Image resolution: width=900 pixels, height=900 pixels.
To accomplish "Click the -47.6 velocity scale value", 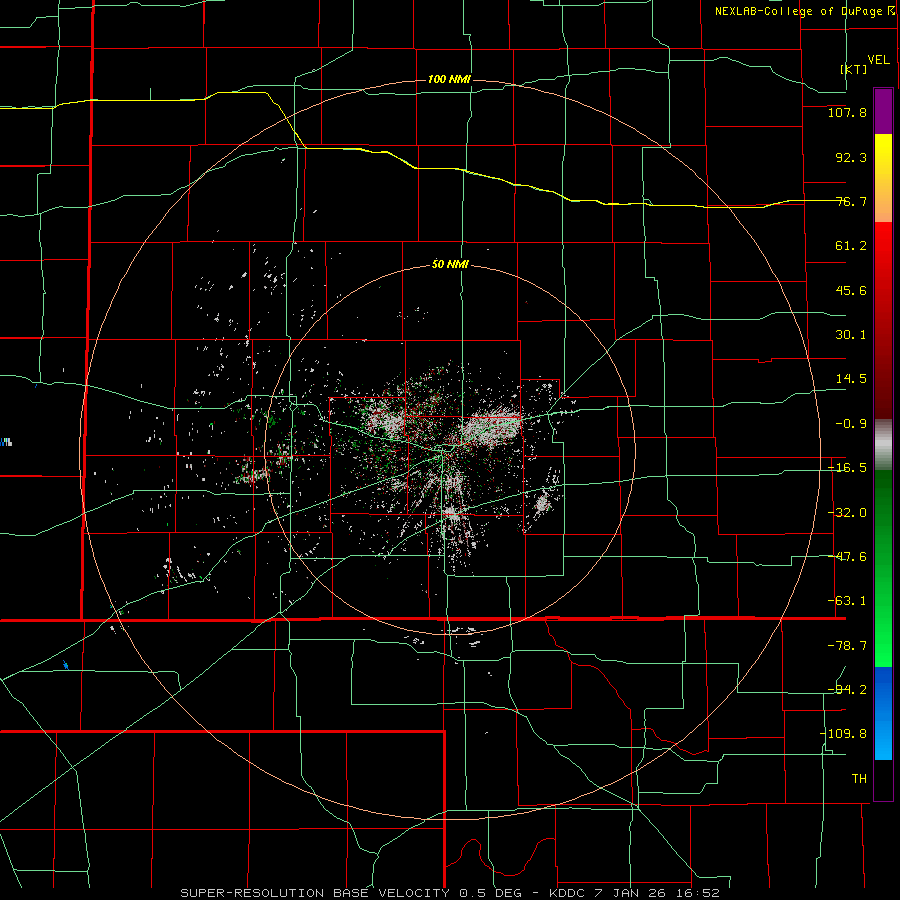I will tap(847, 557).
